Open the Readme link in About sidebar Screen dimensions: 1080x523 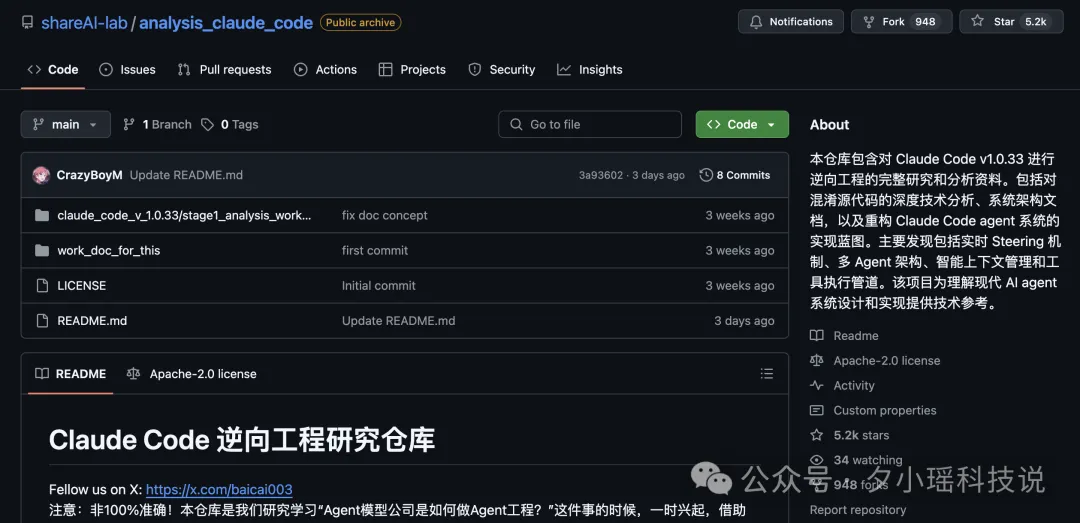point(844,336)
